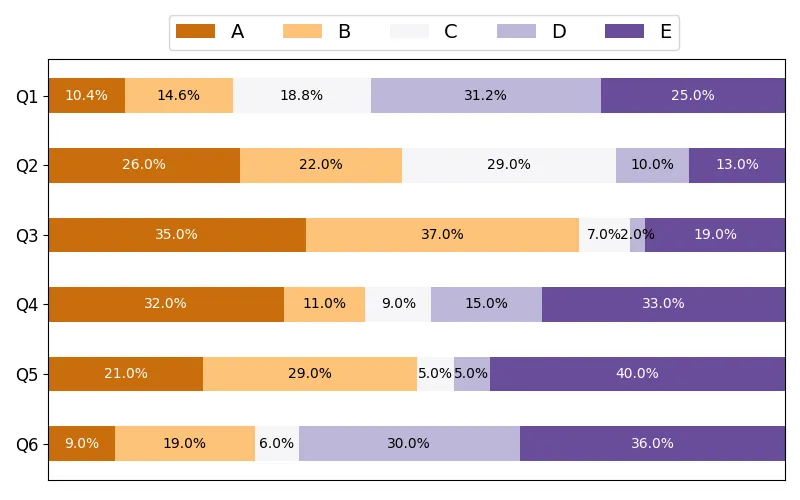Pick the 30.0% segment in Q6 bar
The image size is (800, 500).
[x=409, y=444]
